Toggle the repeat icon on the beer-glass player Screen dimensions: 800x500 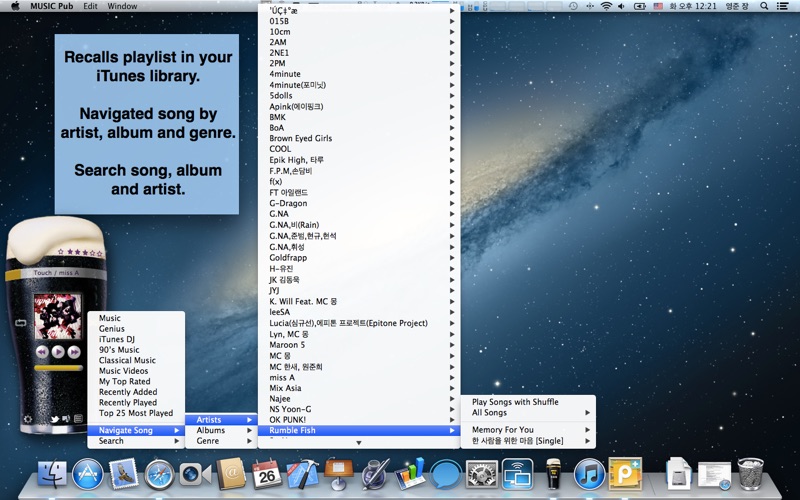(21, 323)
